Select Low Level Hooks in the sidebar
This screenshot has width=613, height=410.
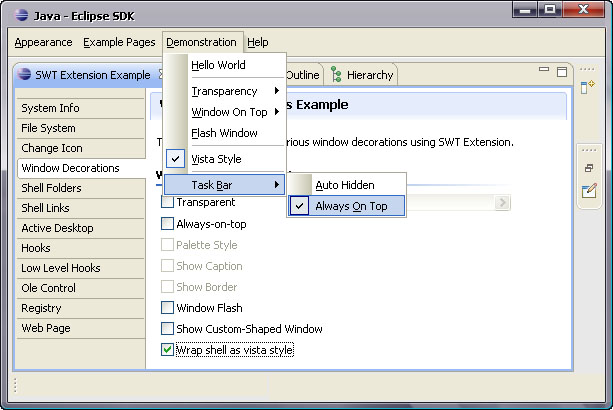tap(81, 268)
